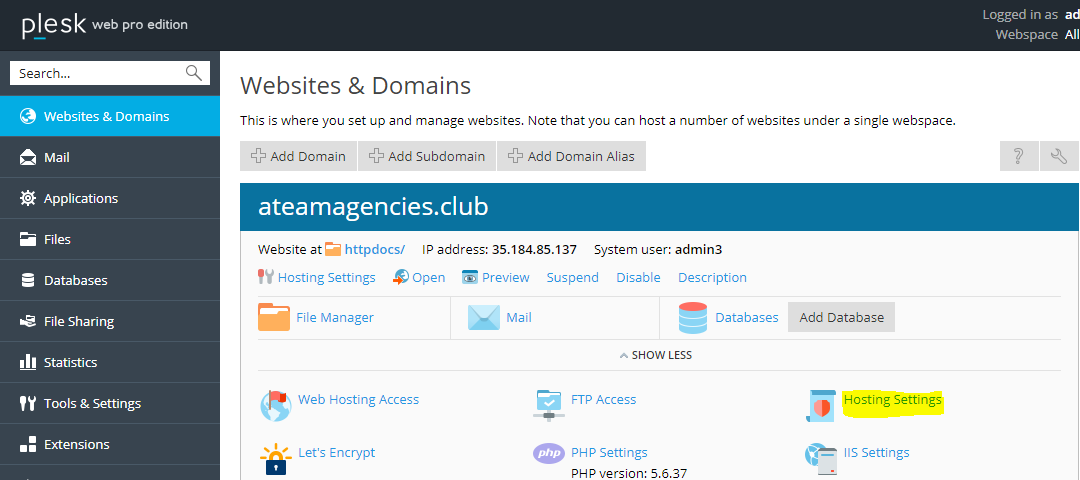Open the Mail section in sidebar

coord(57,157)
